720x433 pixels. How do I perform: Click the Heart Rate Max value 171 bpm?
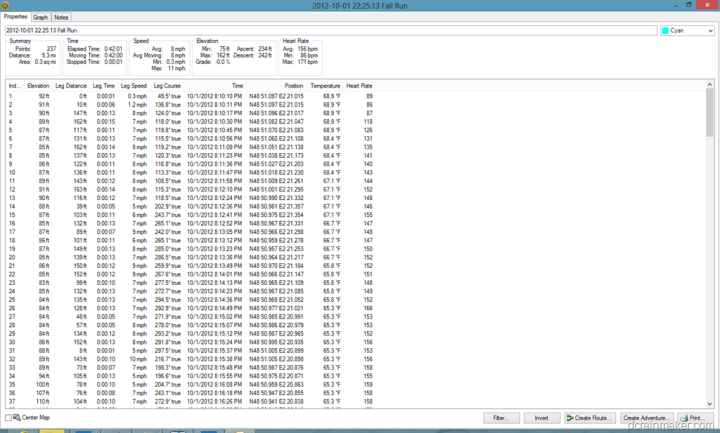[307, 62]
